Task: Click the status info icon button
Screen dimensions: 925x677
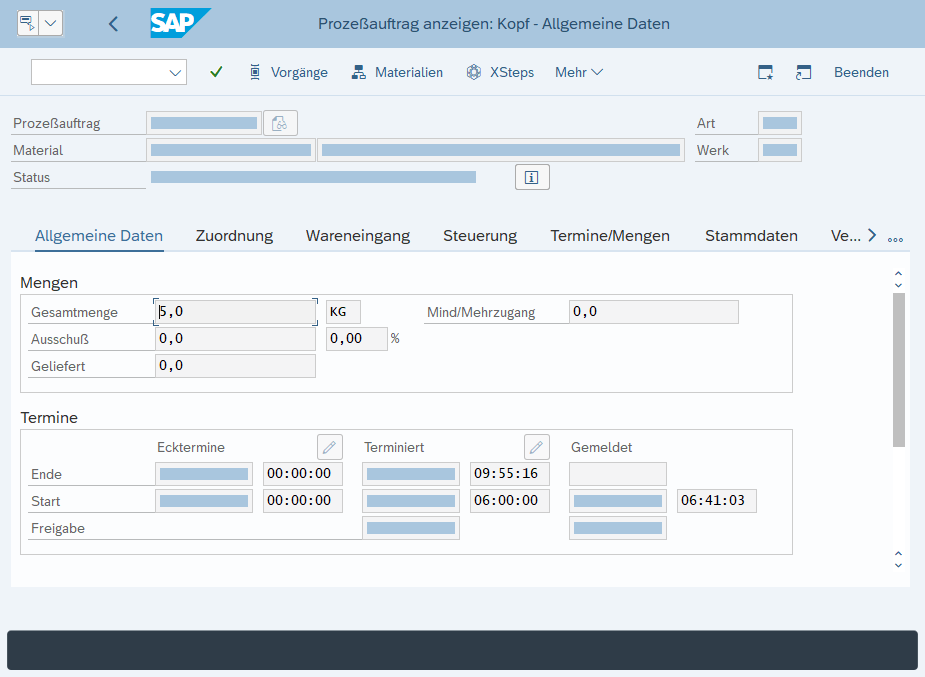Action: [x=532, y=177]
